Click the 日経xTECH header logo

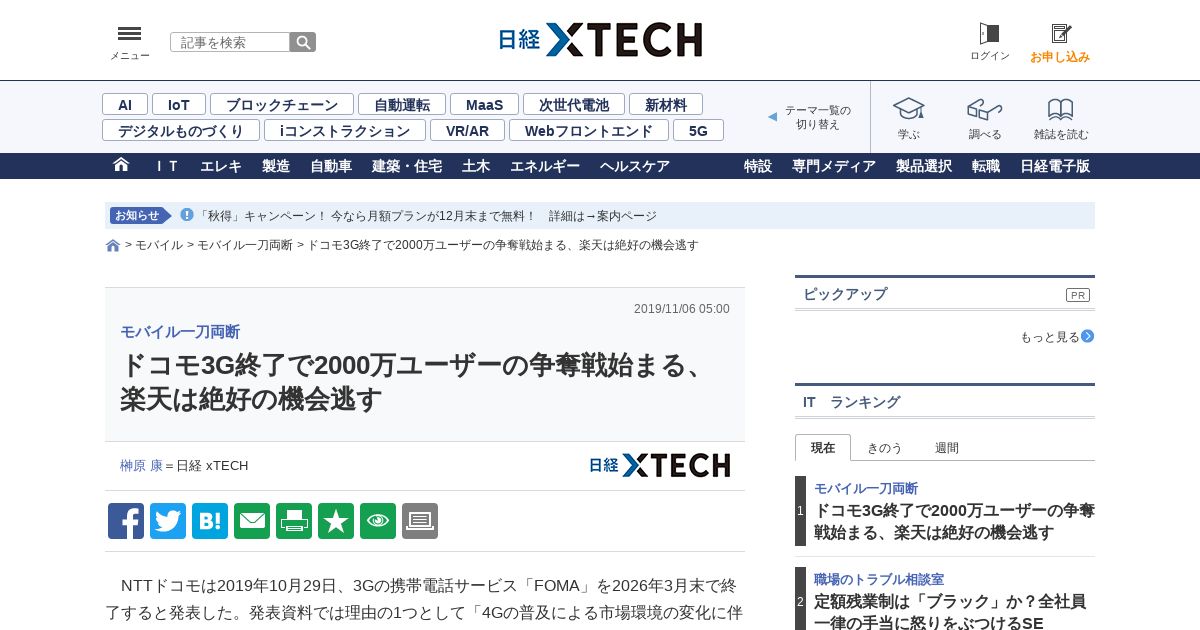click(x=600, y=40)
